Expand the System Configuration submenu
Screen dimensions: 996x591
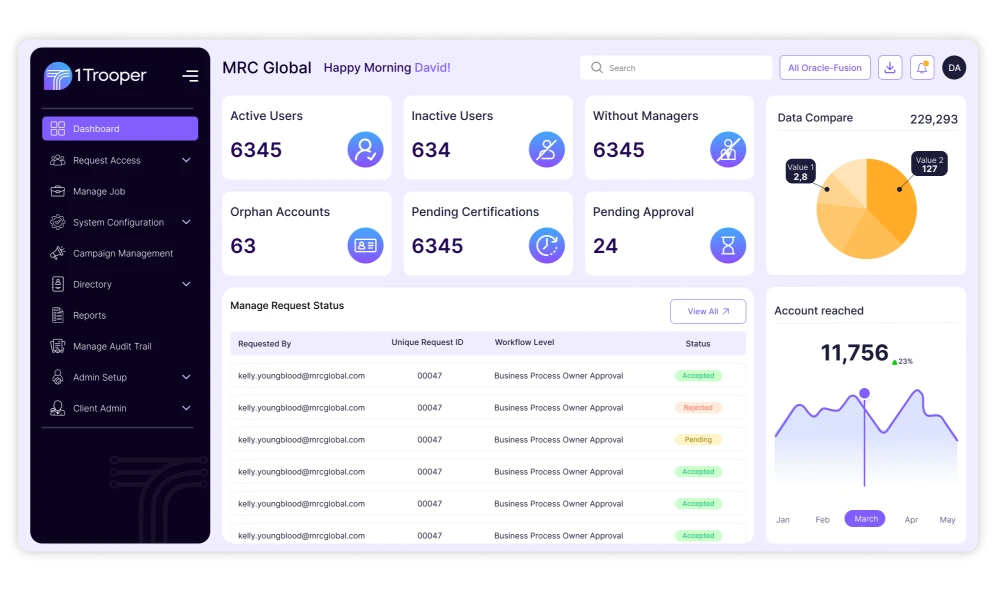(186, 222)
